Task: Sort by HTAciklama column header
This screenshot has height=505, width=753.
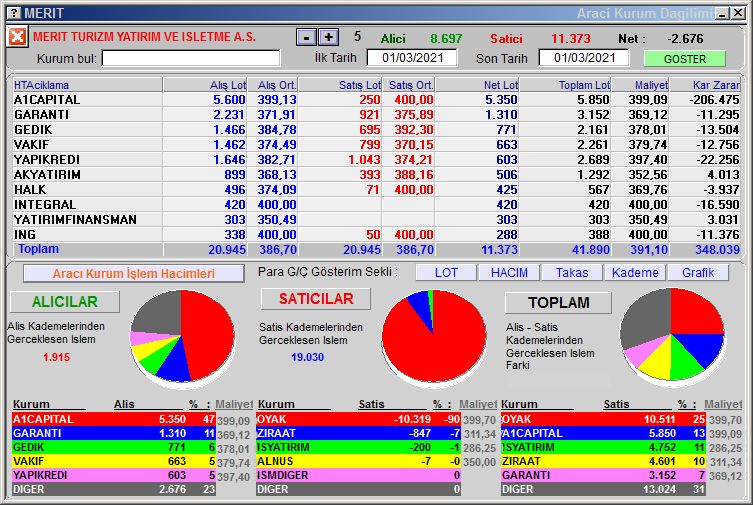Action: click(87, 85)
